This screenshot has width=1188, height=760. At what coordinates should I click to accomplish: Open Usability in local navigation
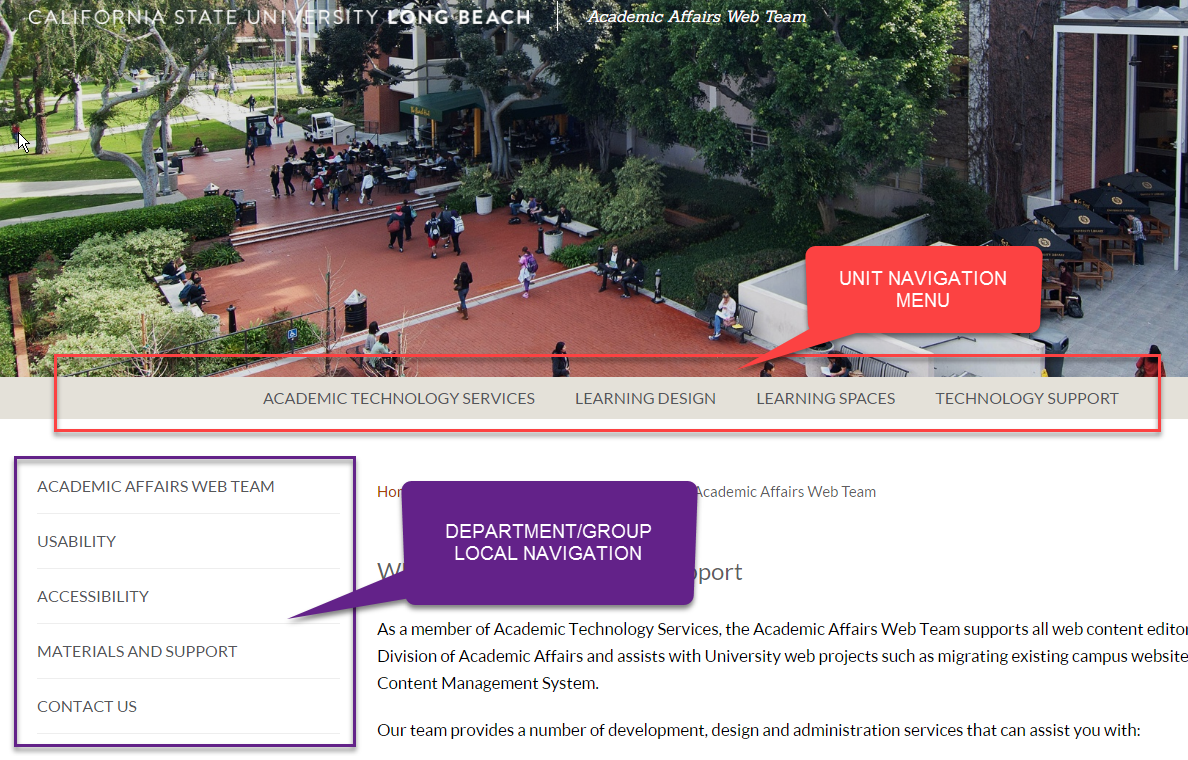point(77,542)
